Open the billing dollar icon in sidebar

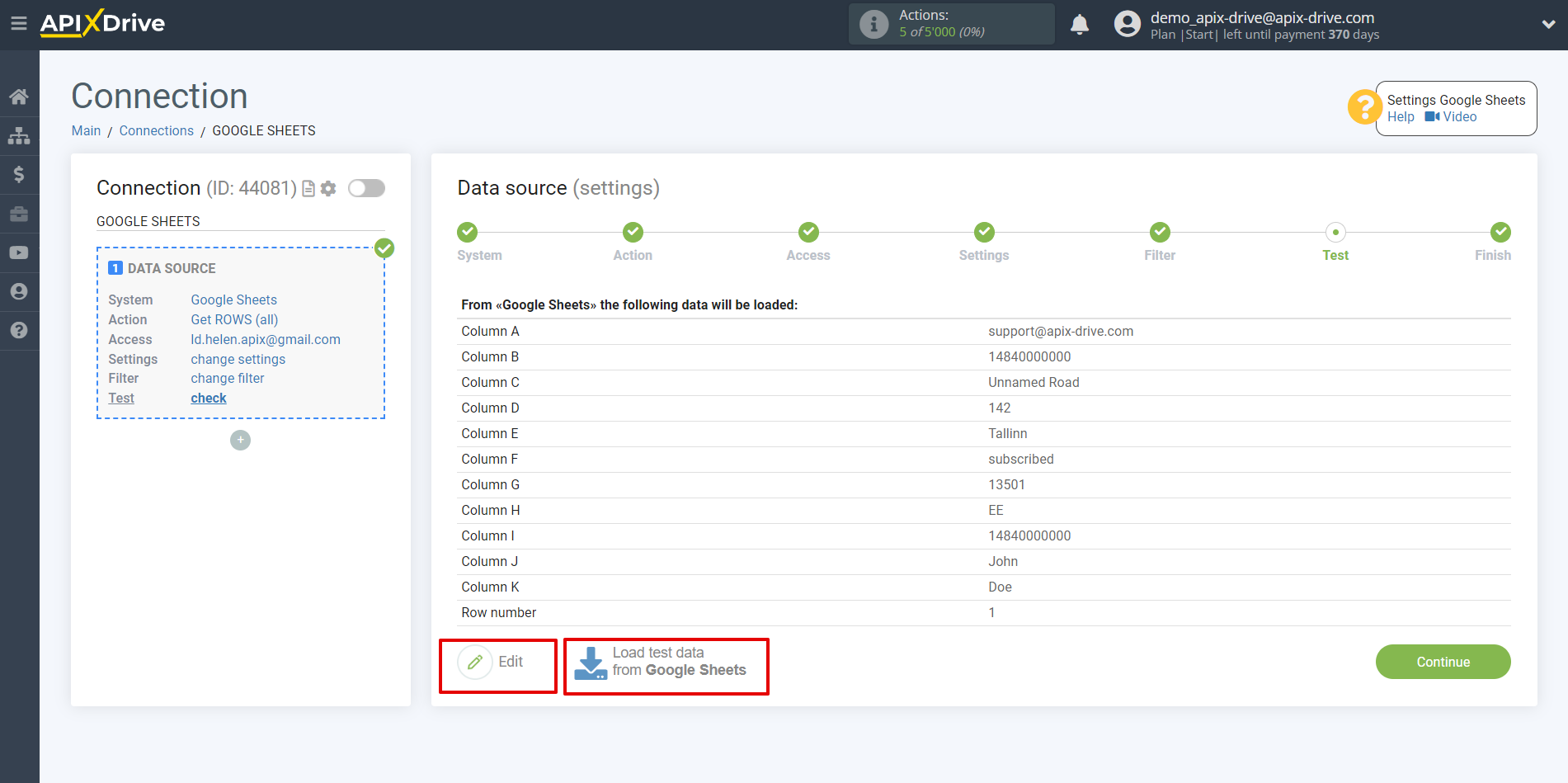pos(19,174)
